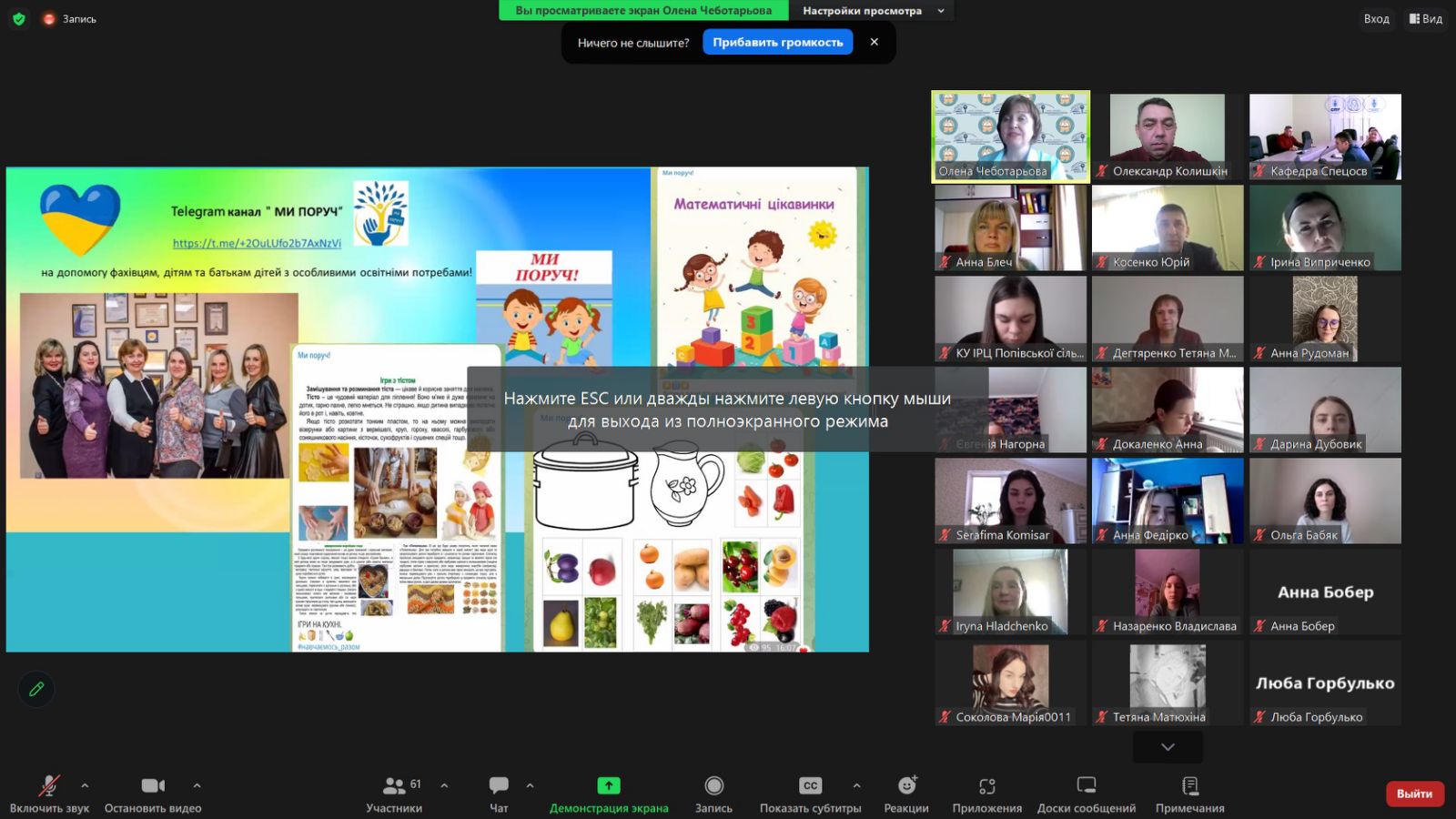Open the Chat panel
Viewport: 1456px width, 819px height.
pos(499,785)
